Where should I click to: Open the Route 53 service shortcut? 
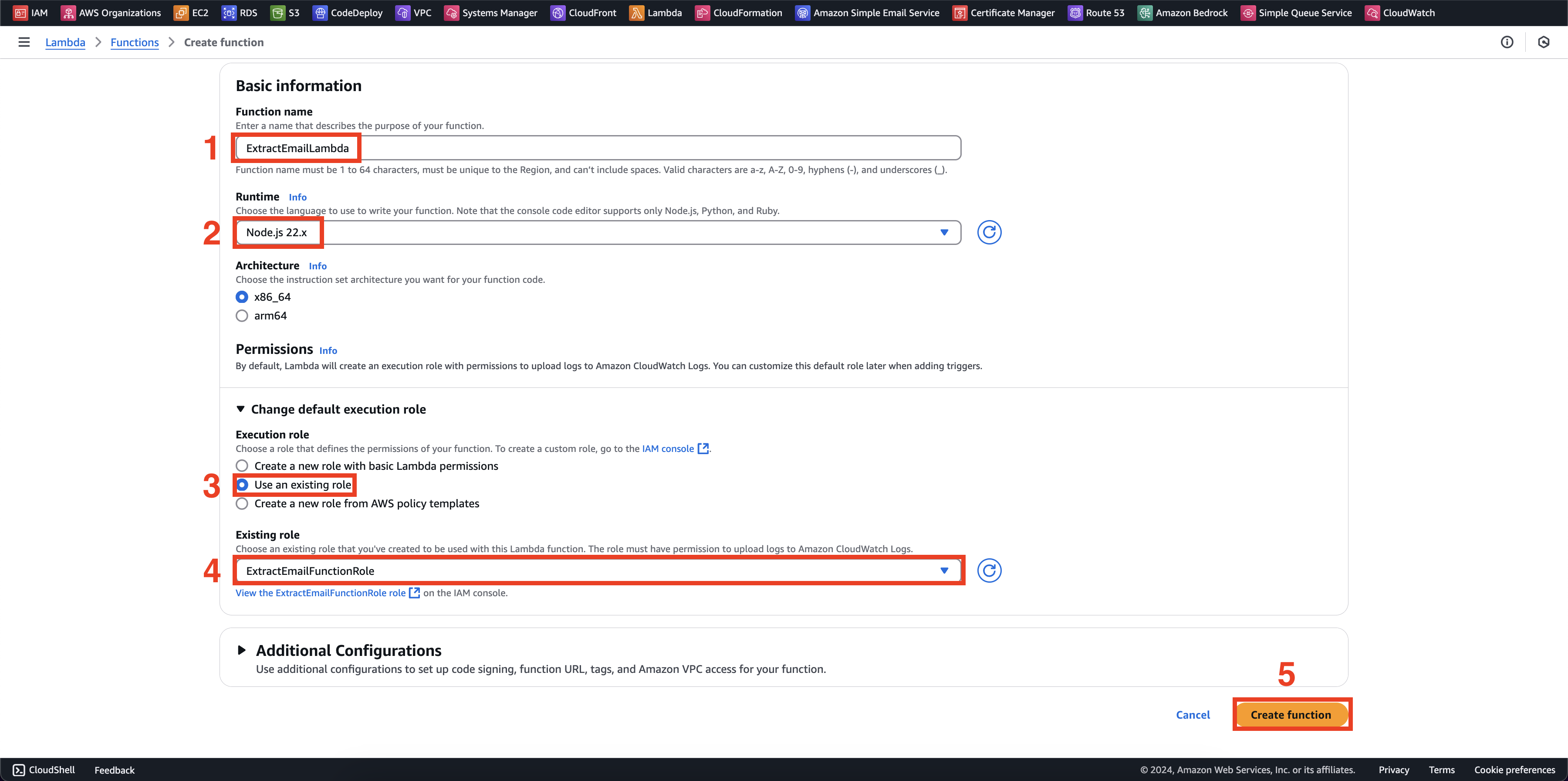tap(1096, 13)
